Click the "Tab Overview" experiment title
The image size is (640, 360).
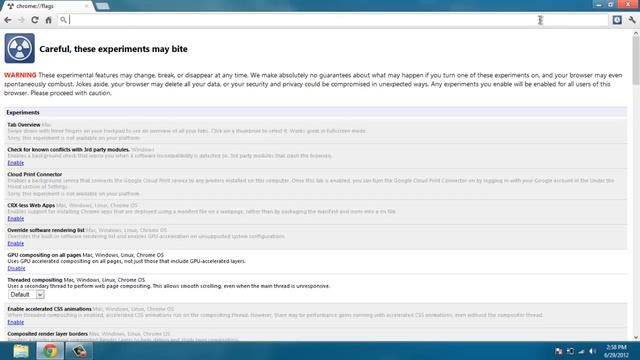(x=24, y=124)
